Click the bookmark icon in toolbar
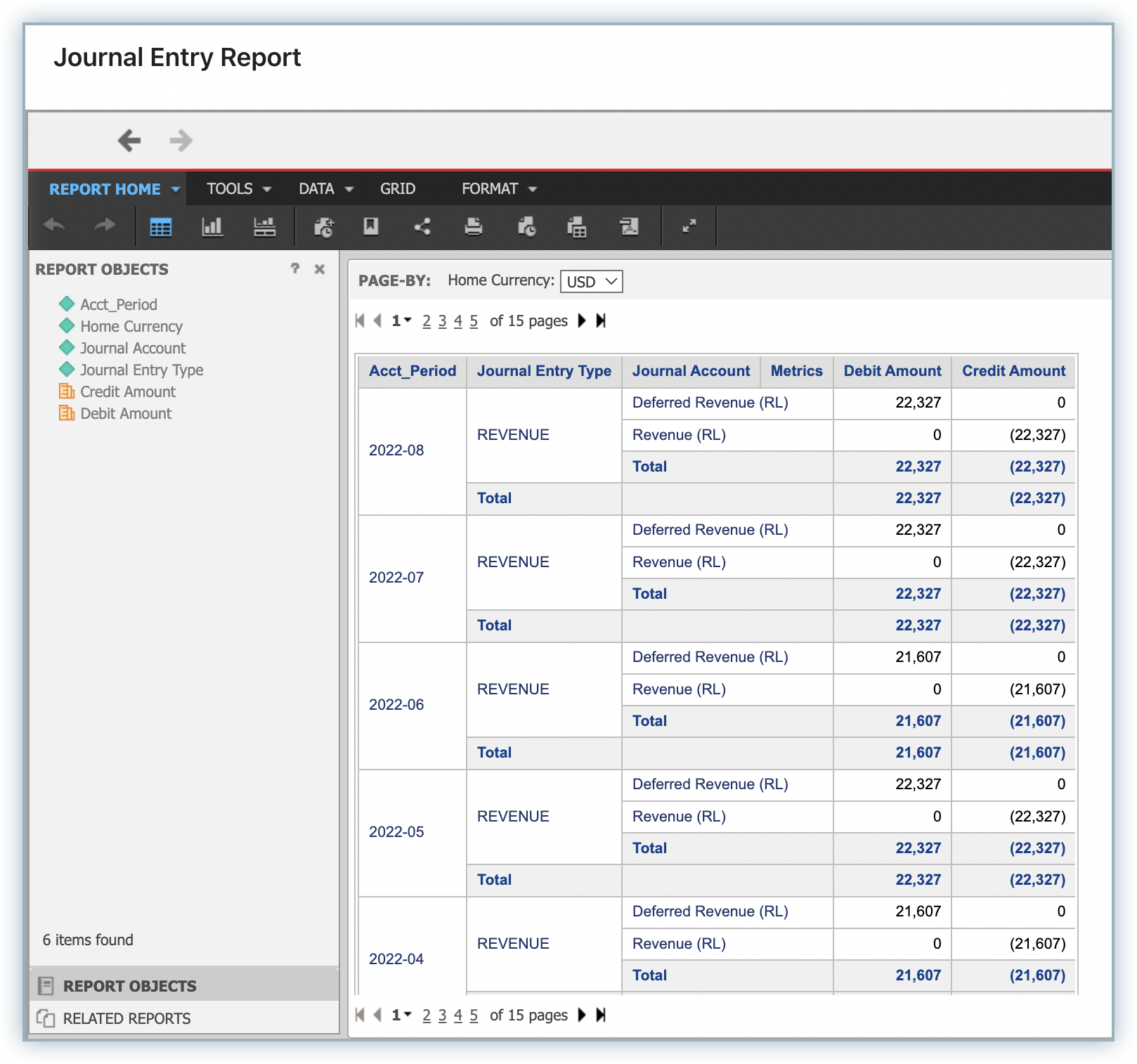The height and width of the screenshot is (1064, 1137). pyautogui.click(x=371, y=227)
